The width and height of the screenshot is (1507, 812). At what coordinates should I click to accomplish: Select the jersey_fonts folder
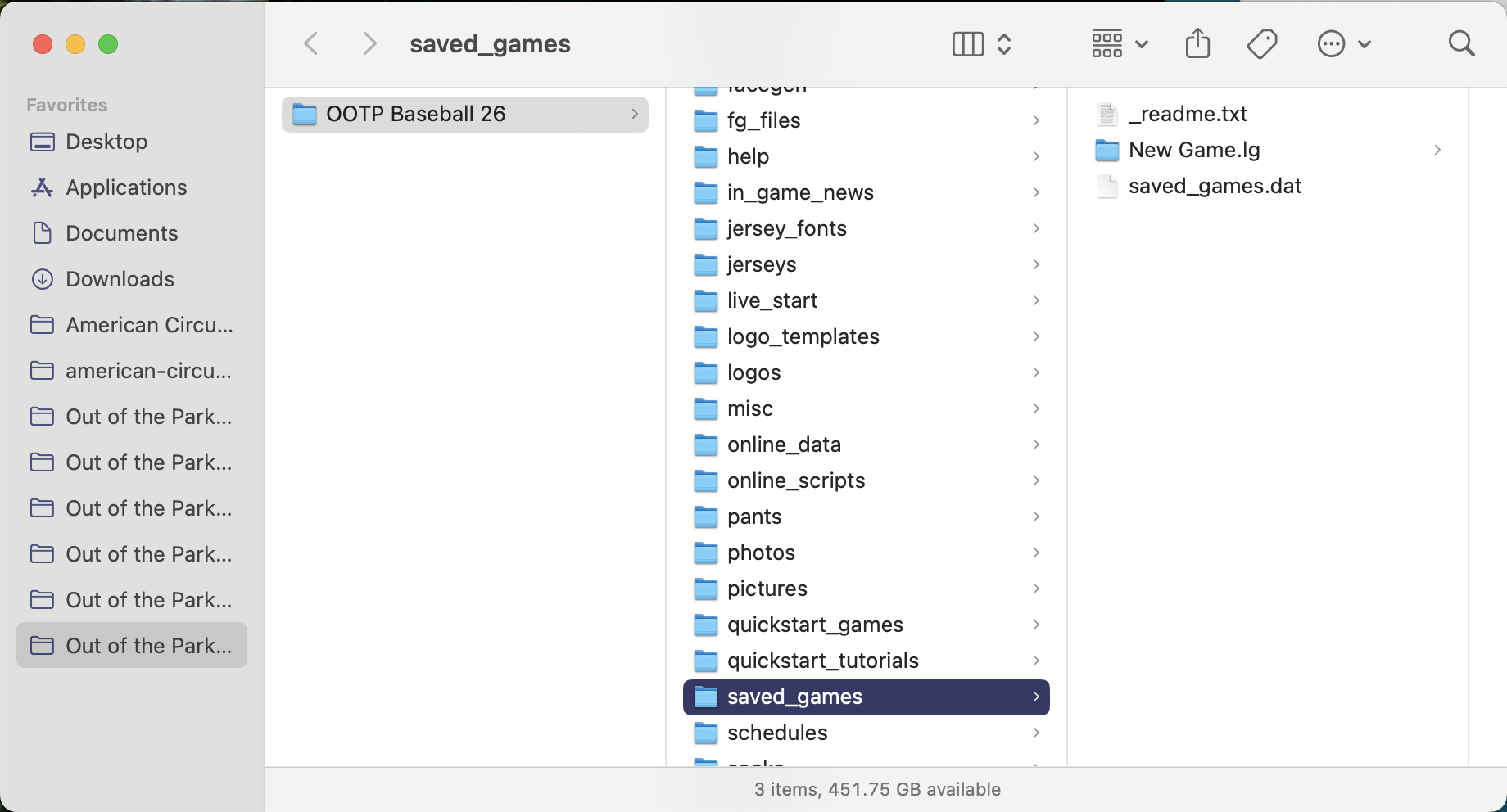867,228
